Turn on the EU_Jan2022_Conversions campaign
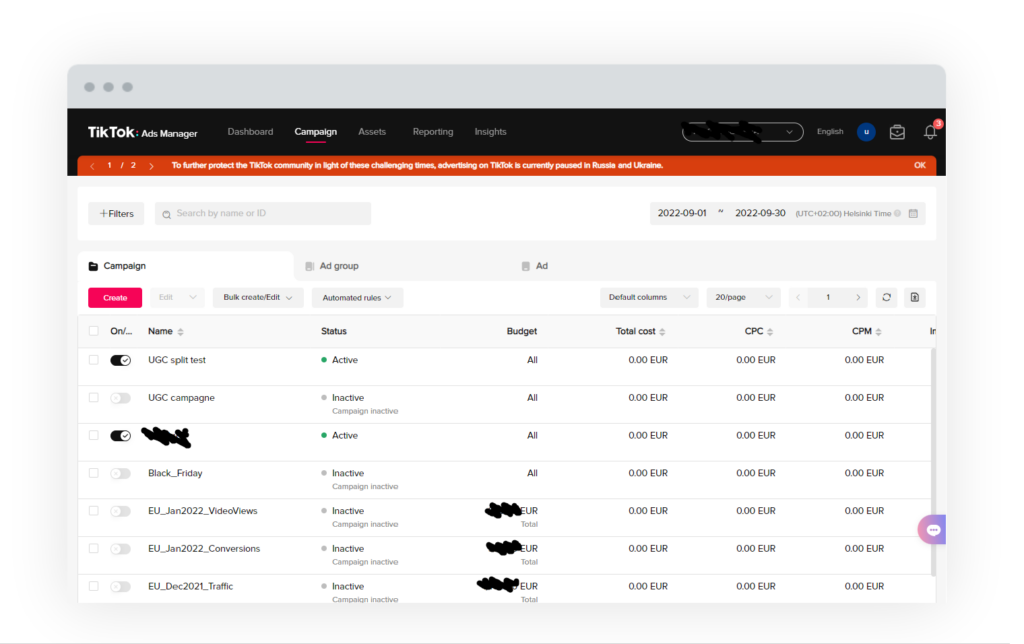 [120, 549]
